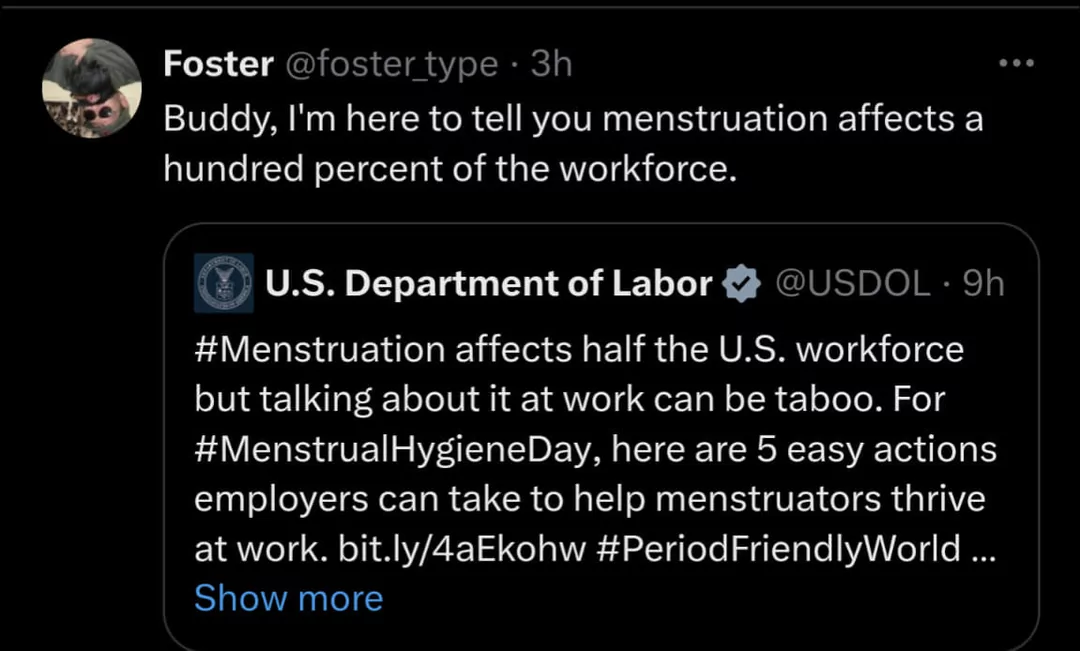Click the verified badge next to Department of Labor
The height and width of the screenshot is (651, 1080).
(x=740, y=285)
